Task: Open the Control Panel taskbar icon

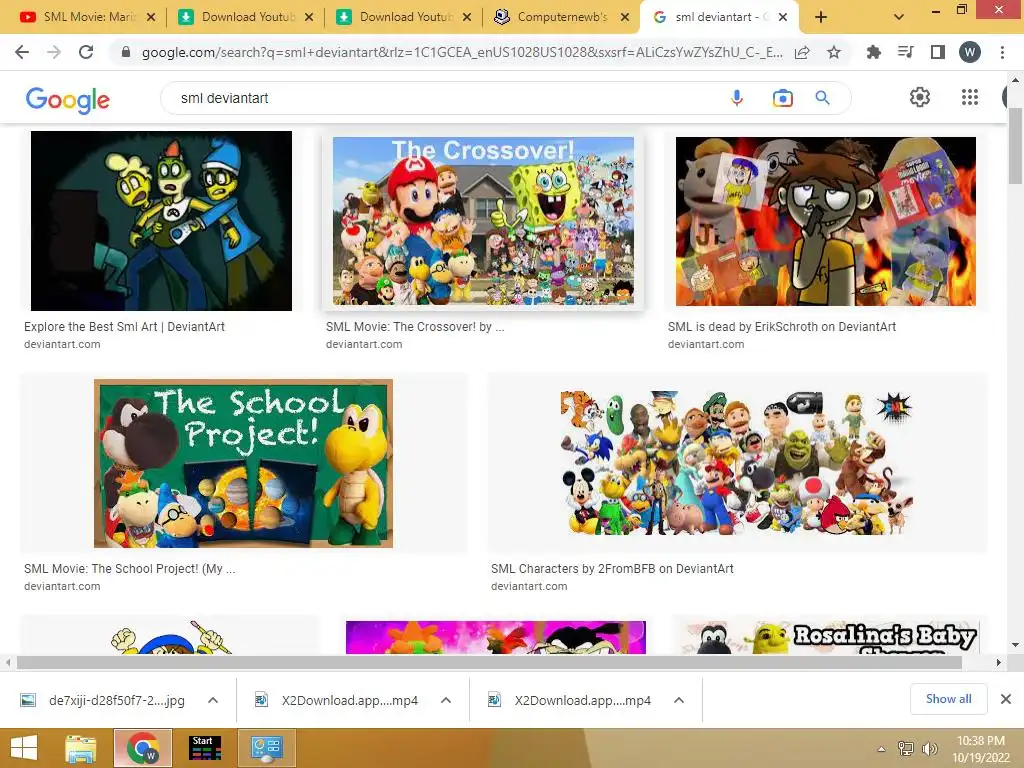Action: pyautogui.click(x=266, y=748)
